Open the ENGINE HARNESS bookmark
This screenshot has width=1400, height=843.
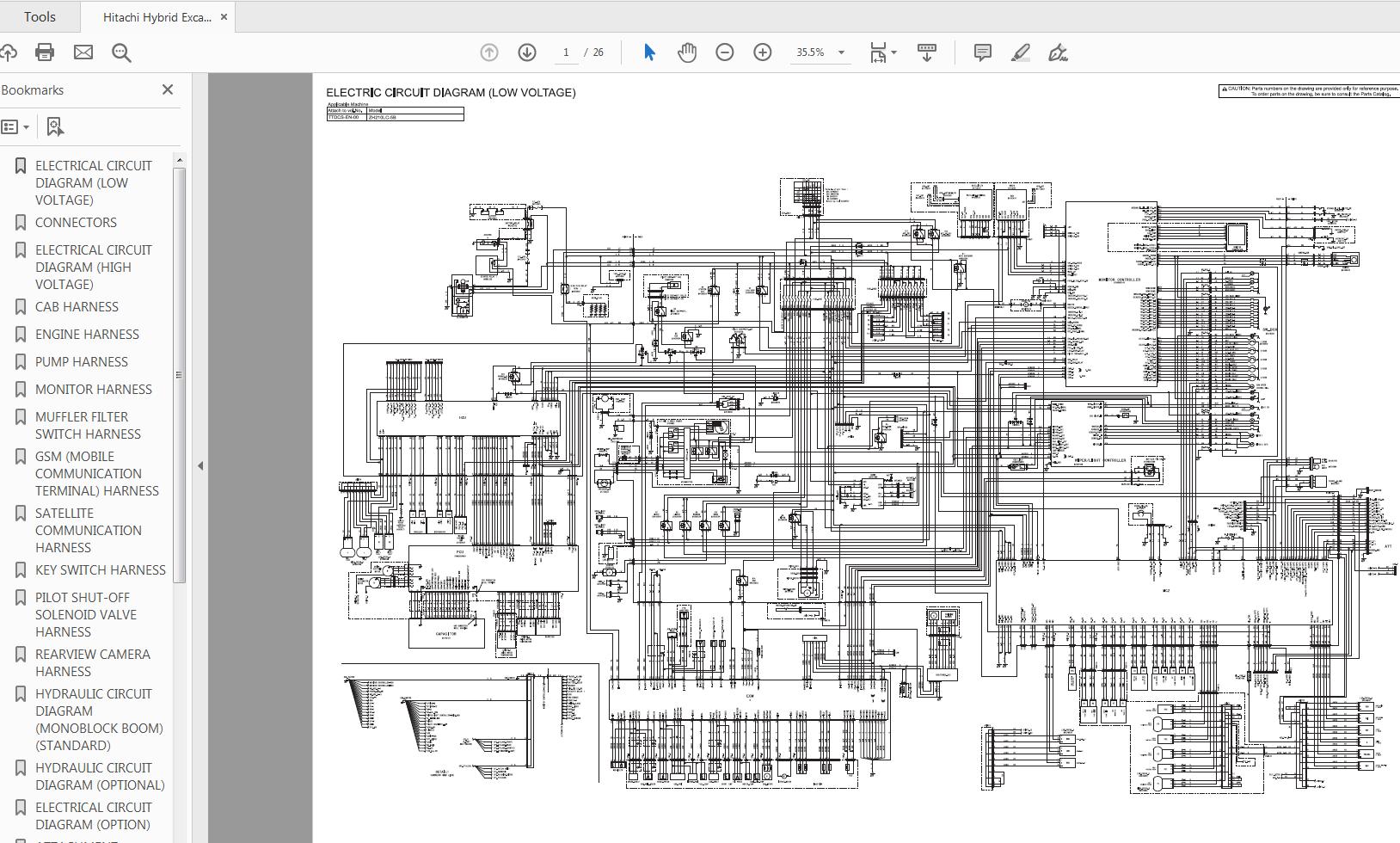pos(87,334)
